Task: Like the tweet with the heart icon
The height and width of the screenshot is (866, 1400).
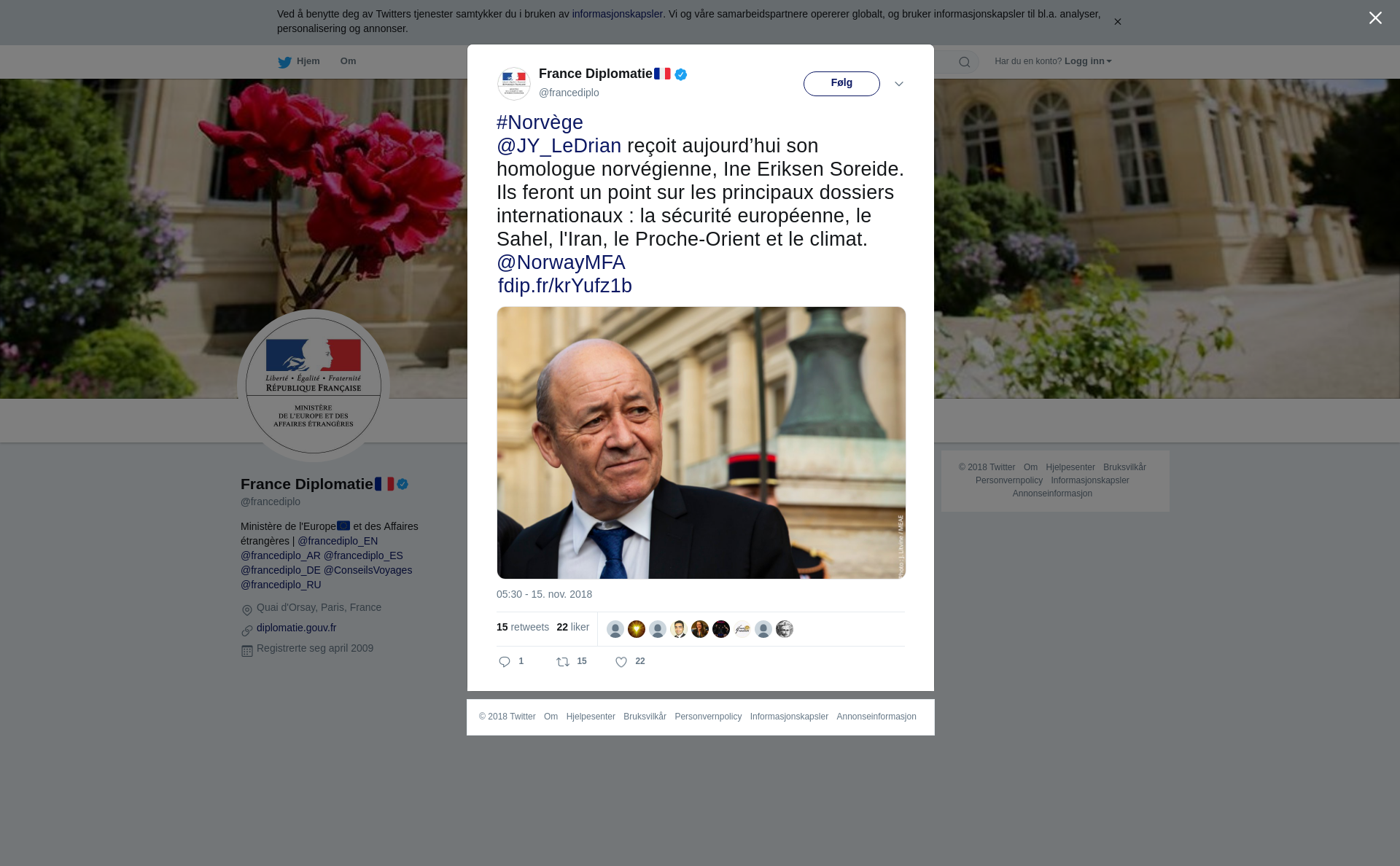Action: [621, 662]
